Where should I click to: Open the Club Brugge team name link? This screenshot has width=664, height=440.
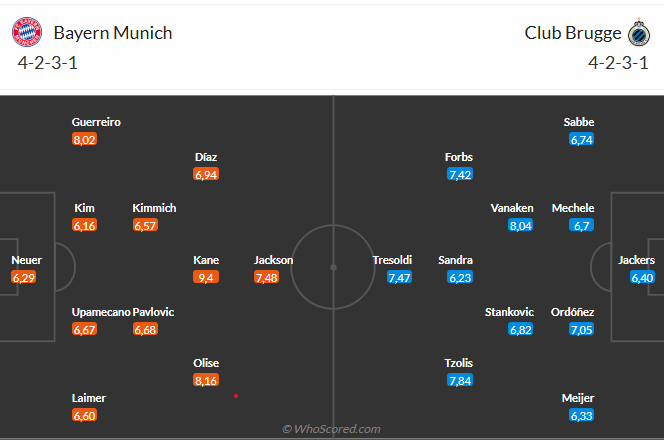(x=568, y=33)
